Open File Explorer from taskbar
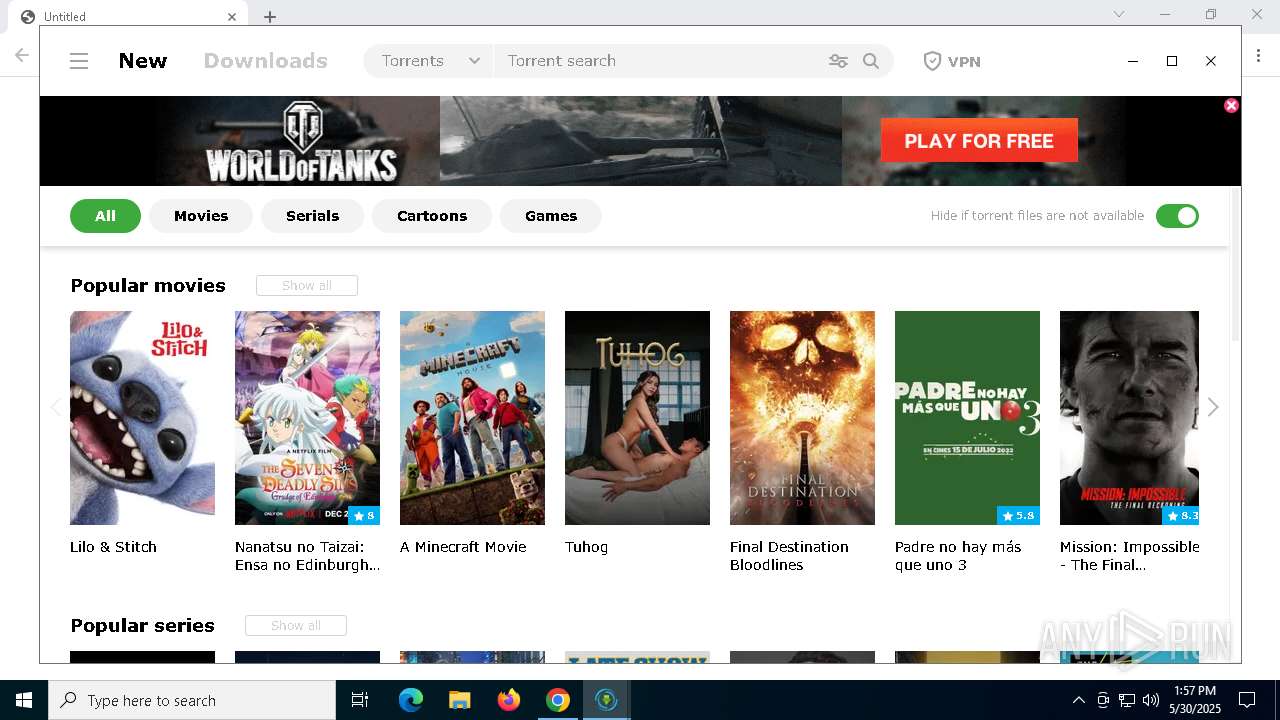1280x720 pixels. (x=459, y=700)
